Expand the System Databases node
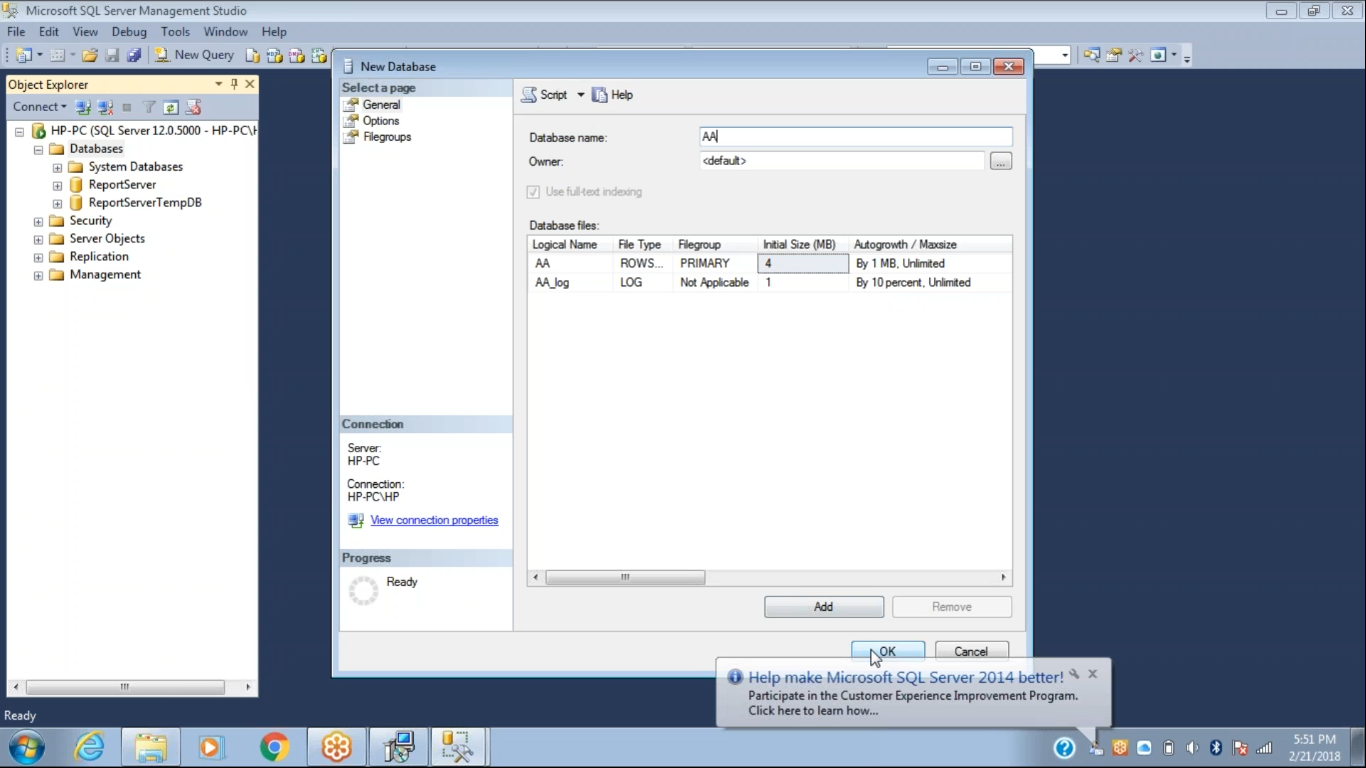The image size is (1366, 768). (57, 167)
